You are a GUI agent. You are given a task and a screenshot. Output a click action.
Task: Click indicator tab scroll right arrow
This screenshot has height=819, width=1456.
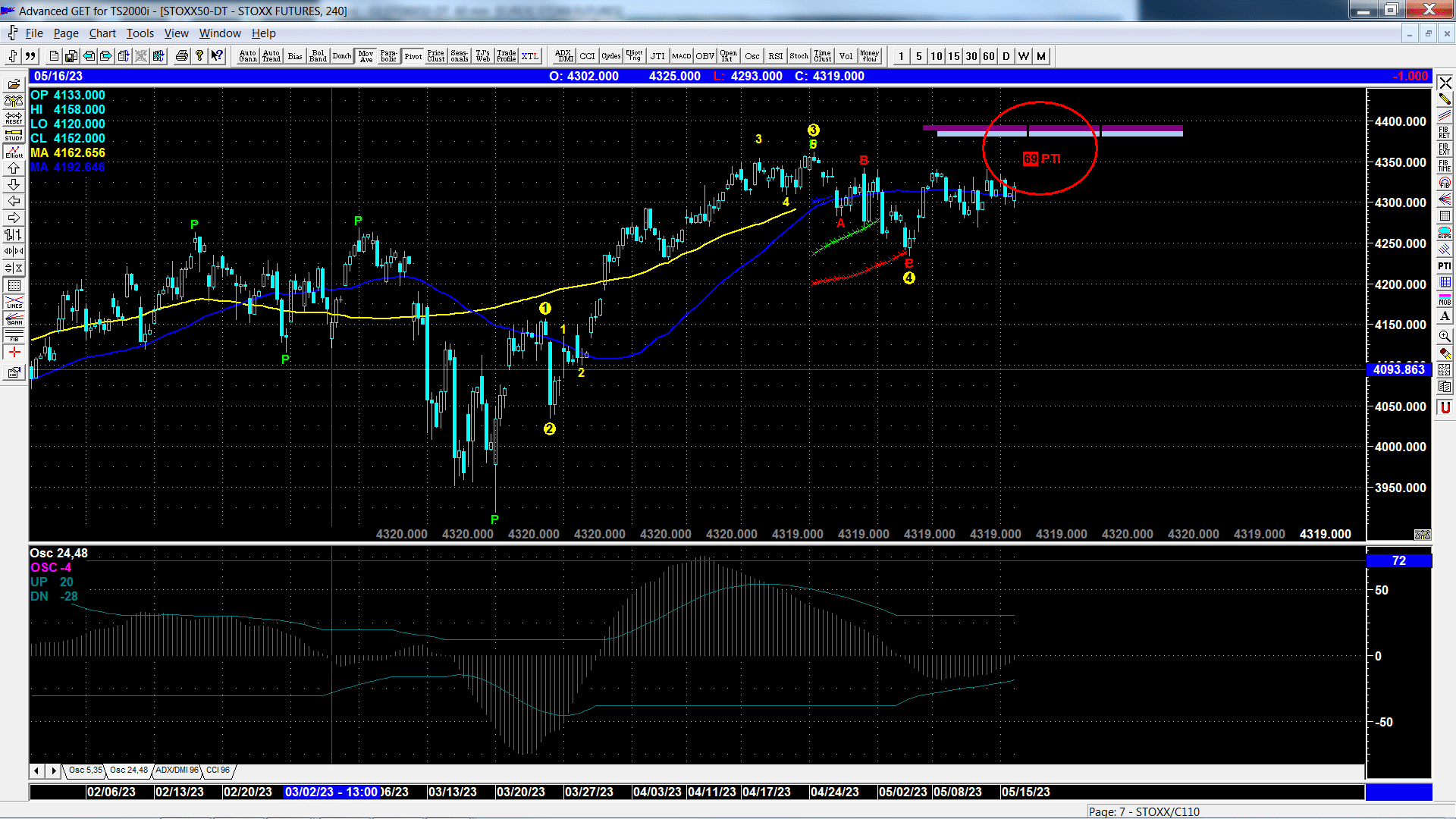tap(53, 770)
